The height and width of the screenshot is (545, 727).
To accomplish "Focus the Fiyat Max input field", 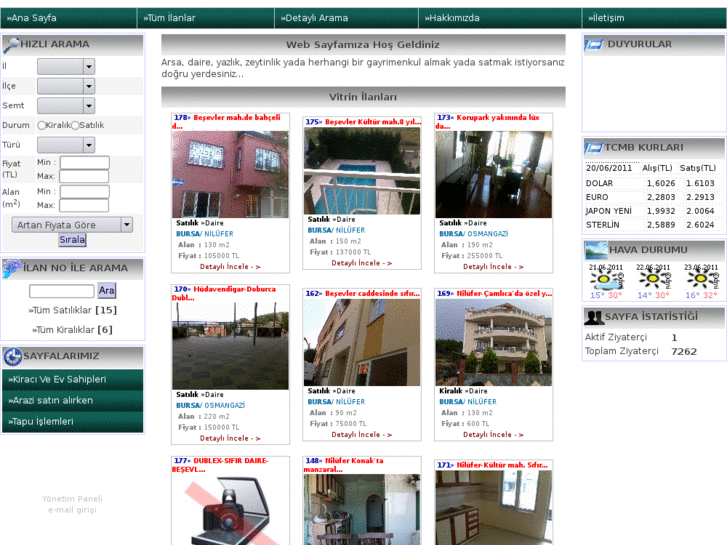I will 84,176.
